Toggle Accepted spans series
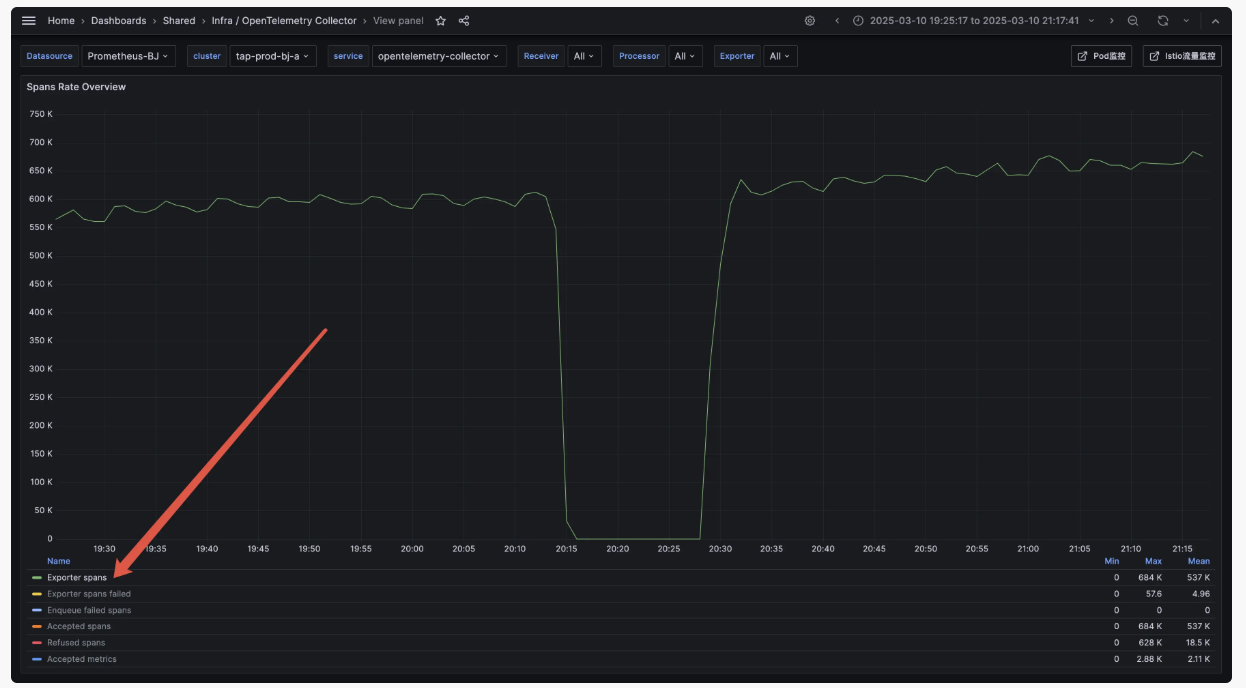The width and height of the screenshot is (1246, 688). tap(79, 626)
